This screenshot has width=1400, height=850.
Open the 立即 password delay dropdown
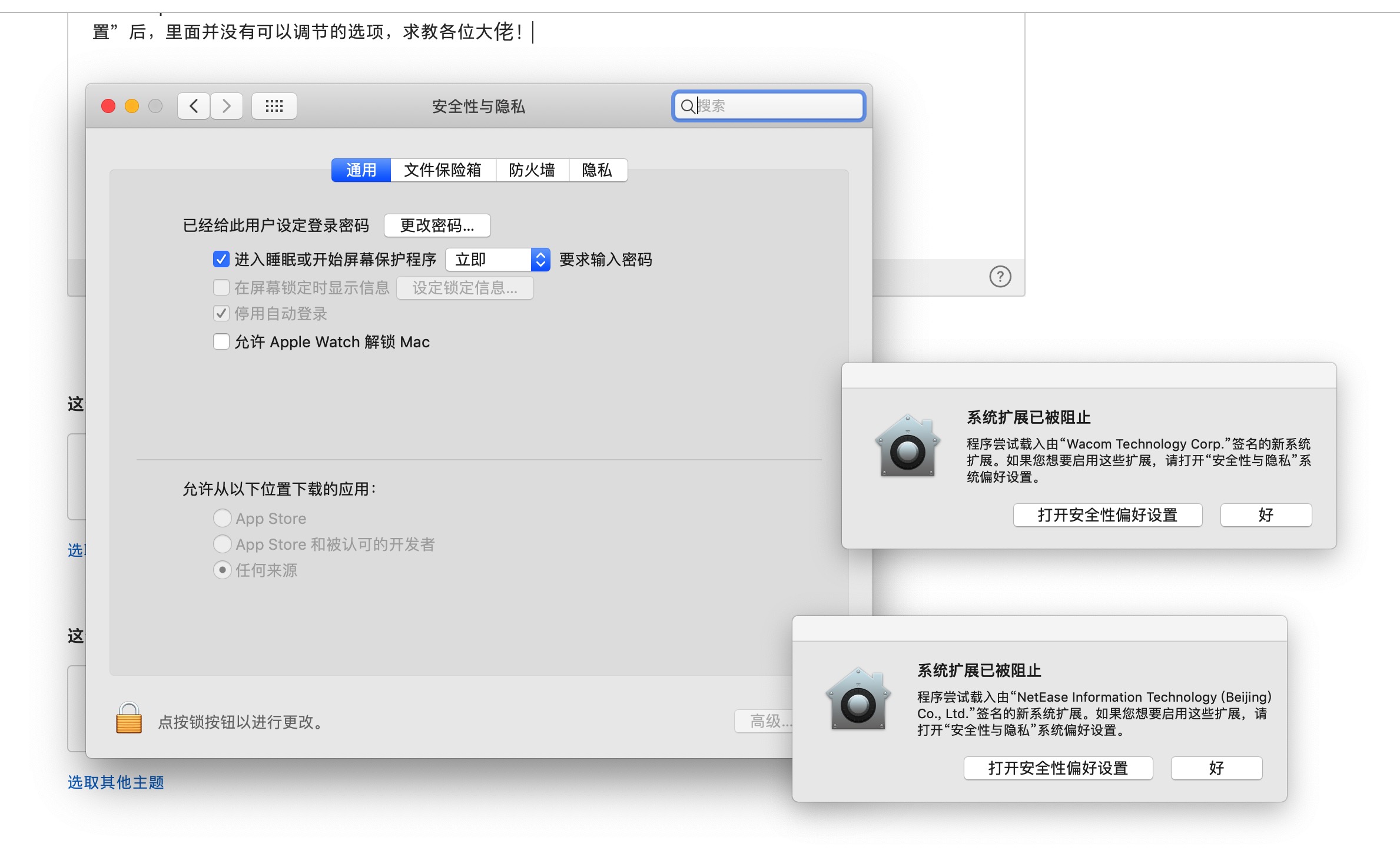click(x=497, y=260)
